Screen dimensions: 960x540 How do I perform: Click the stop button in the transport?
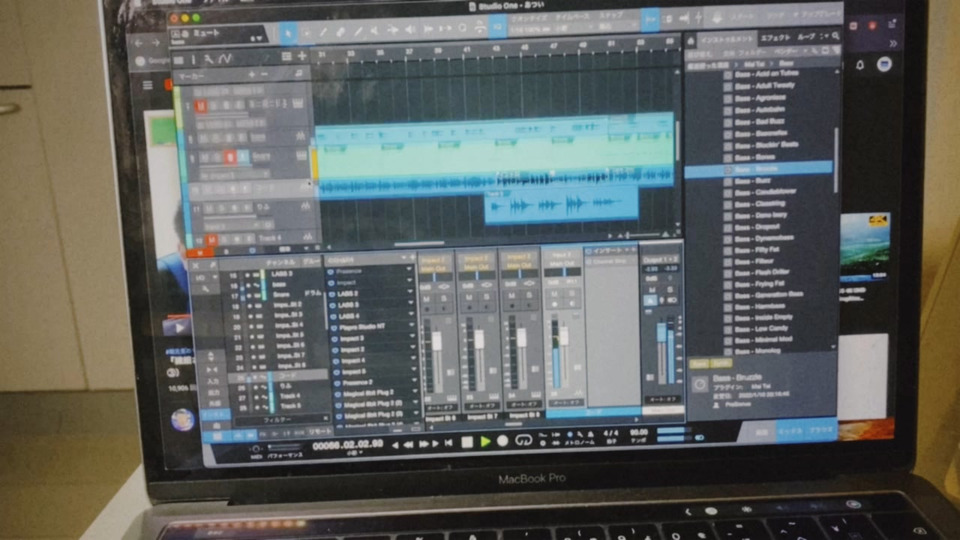[x=467, y=442]
